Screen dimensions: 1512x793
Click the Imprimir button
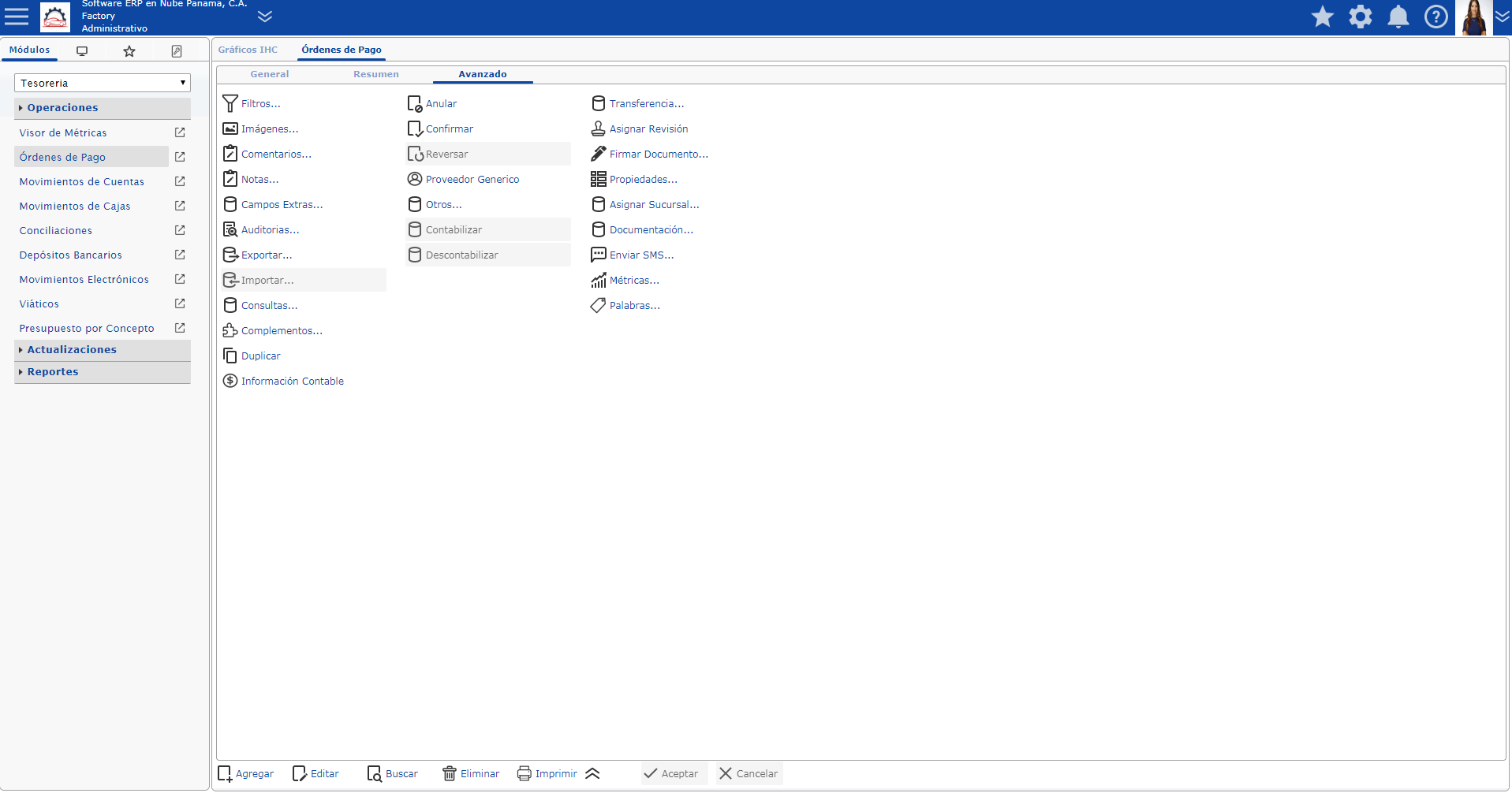[547, 773]
